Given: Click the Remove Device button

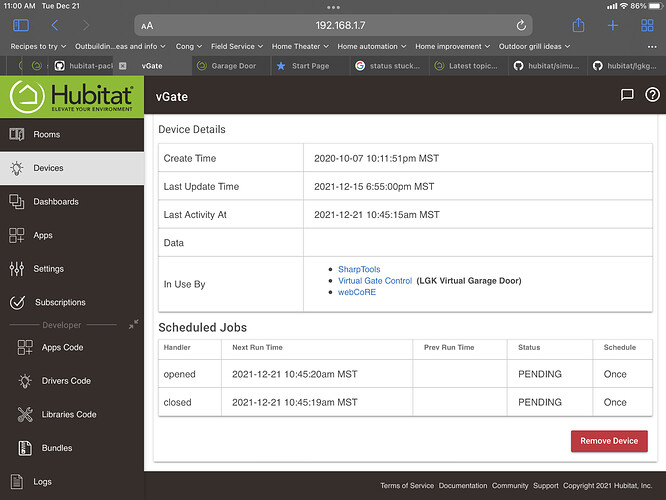Looking at the screenshot, I should [x=609, y=441].
